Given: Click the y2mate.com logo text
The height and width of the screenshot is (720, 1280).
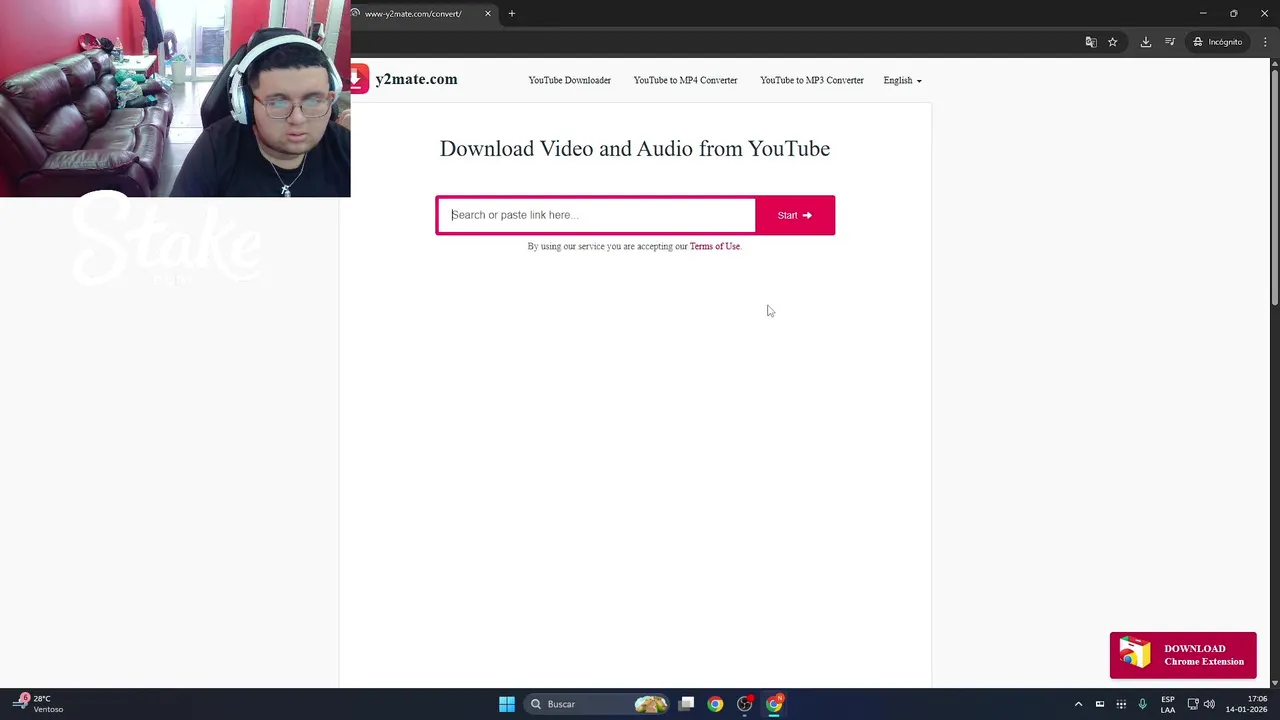Looking at the screenshot, I should (416, 79).
